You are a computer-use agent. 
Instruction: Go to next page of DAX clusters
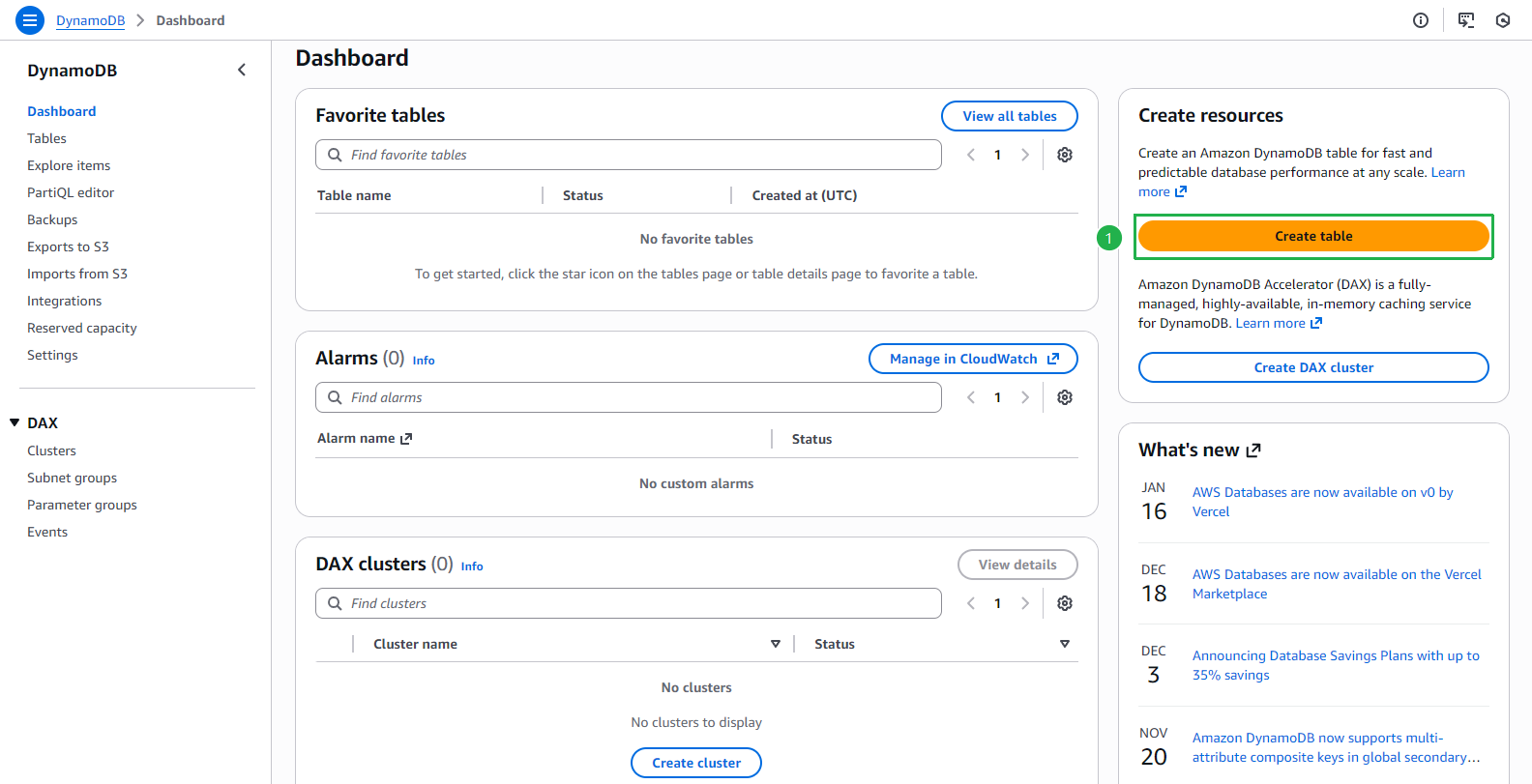point(1025,603)
